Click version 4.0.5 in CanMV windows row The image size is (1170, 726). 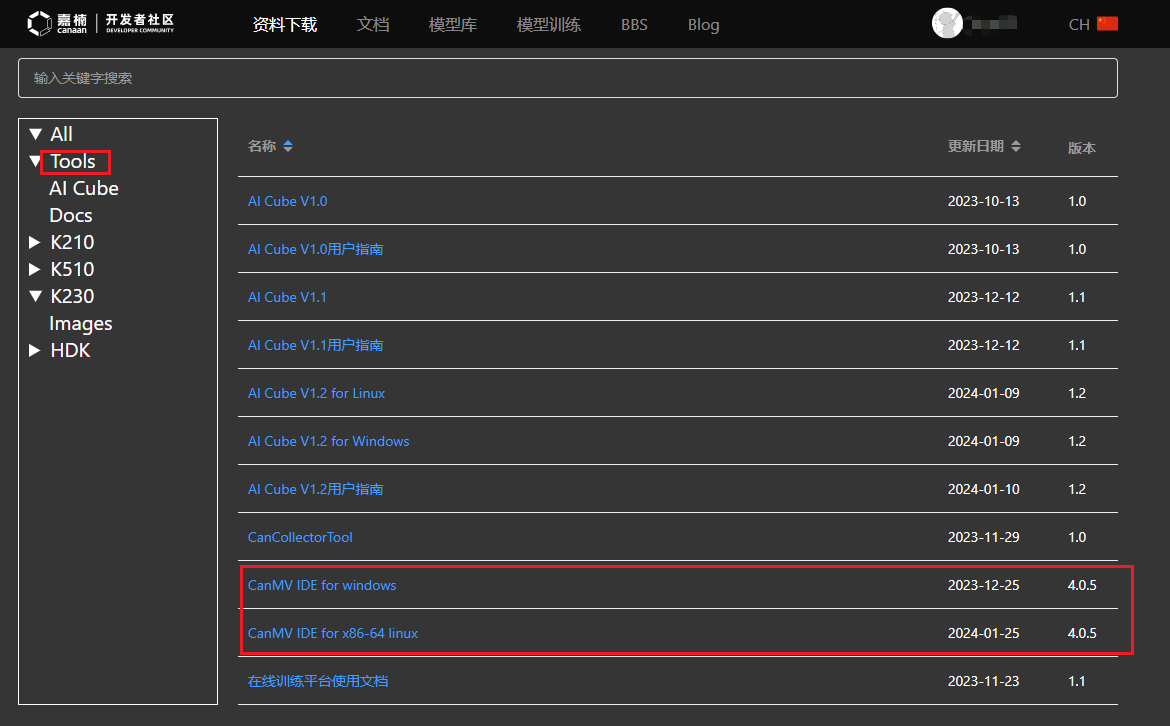click(x=1082, y=585)
